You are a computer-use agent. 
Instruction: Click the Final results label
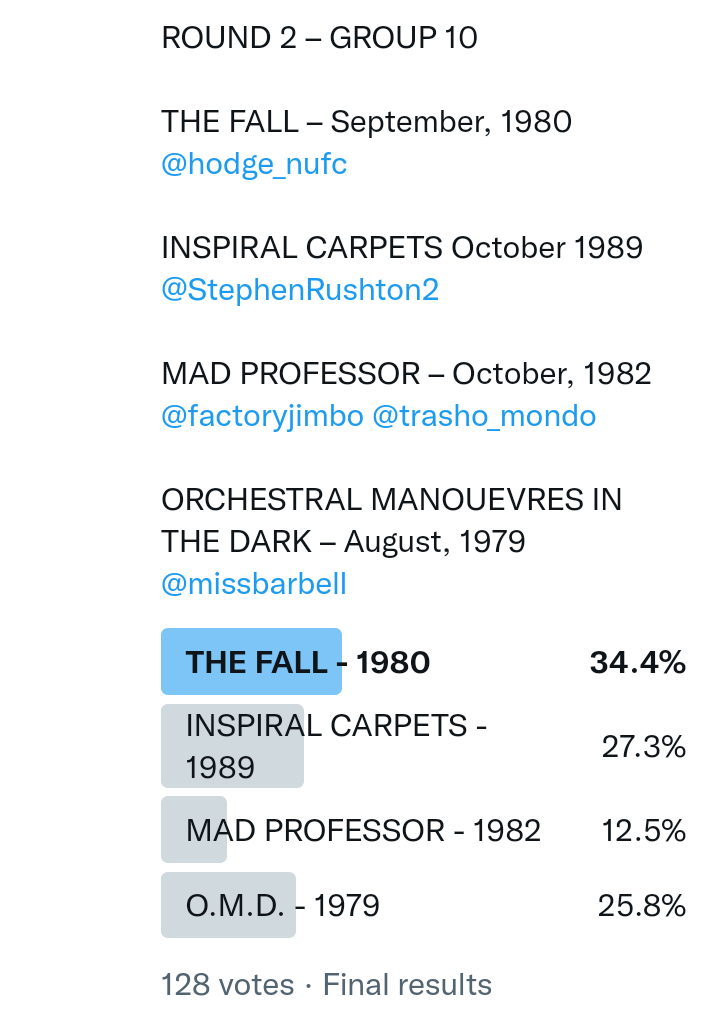tap(407, 985)
